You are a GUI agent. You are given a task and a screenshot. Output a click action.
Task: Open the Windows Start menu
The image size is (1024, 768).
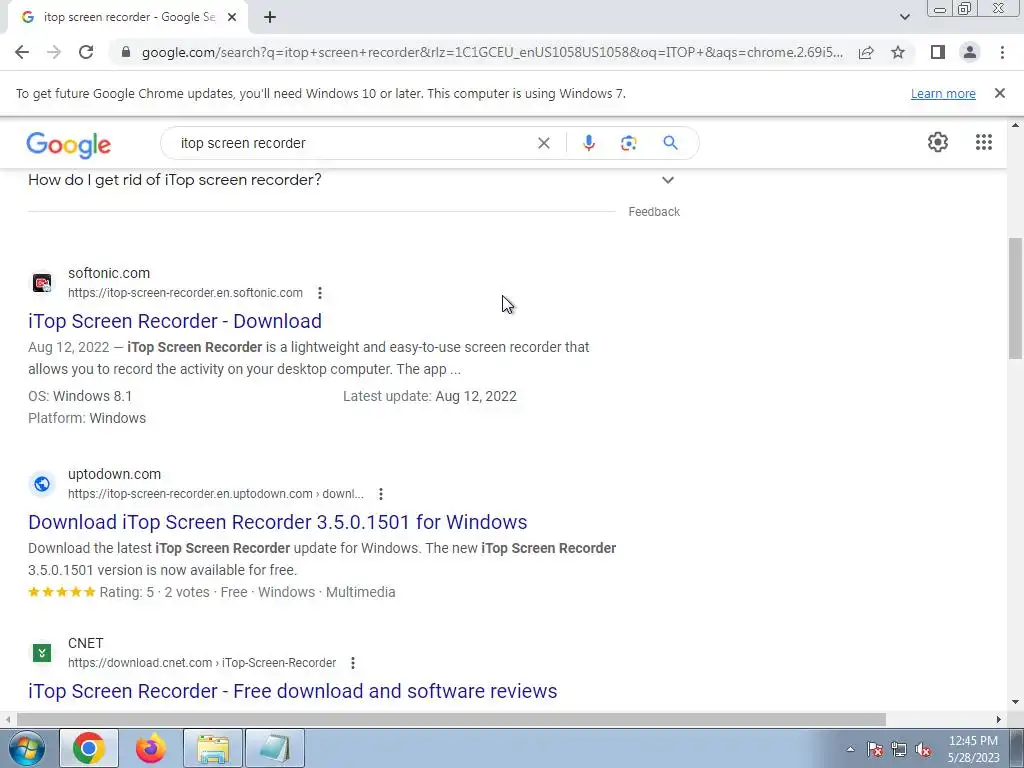coord(27,748)
